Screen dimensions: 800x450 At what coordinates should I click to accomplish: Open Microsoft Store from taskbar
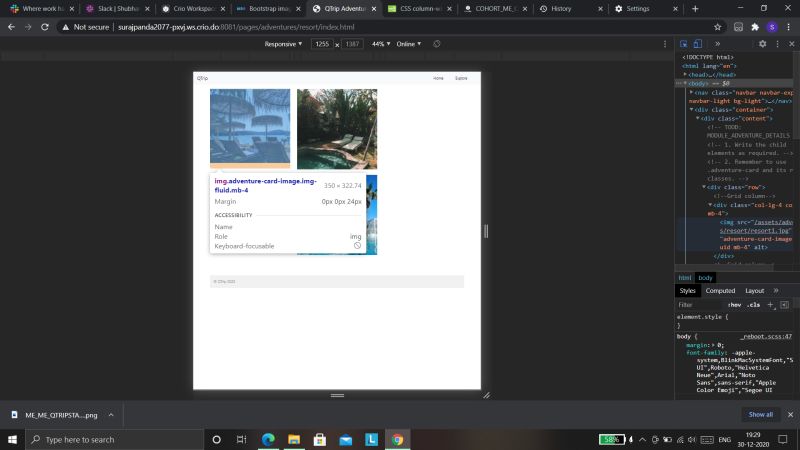click(320, 439)
